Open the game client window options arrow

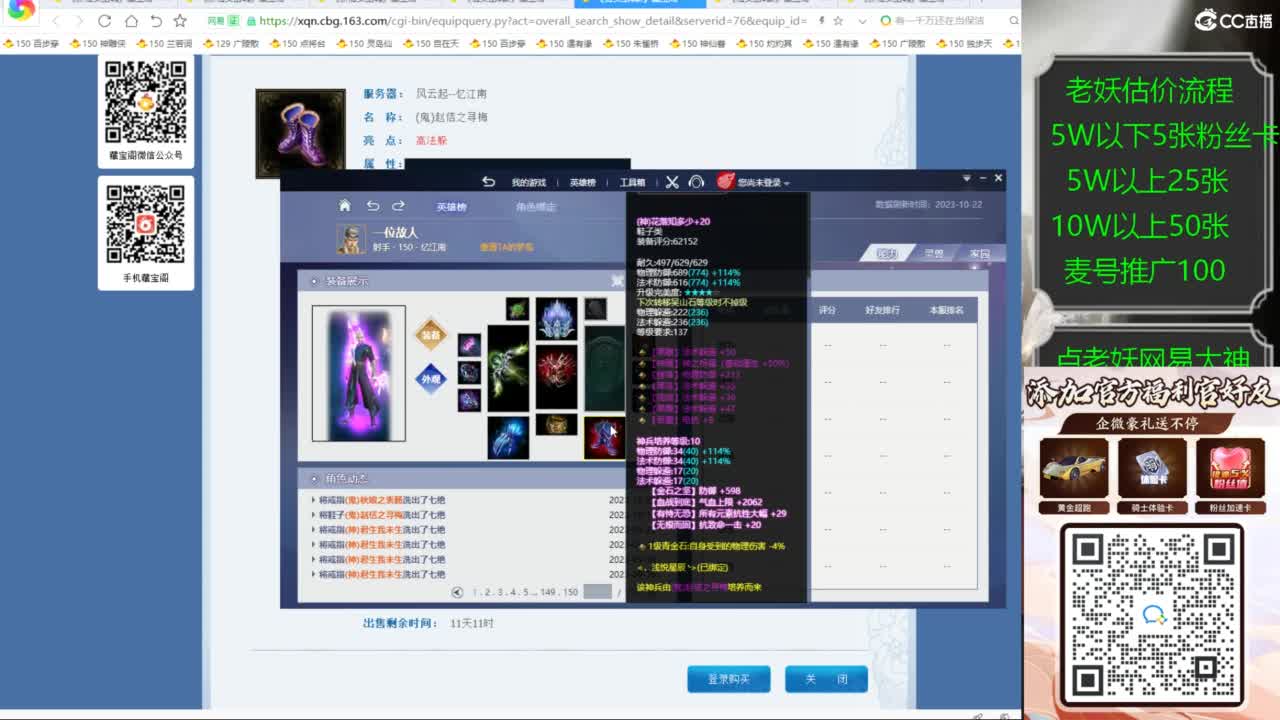pyautogui.click(x=966, y=178)
